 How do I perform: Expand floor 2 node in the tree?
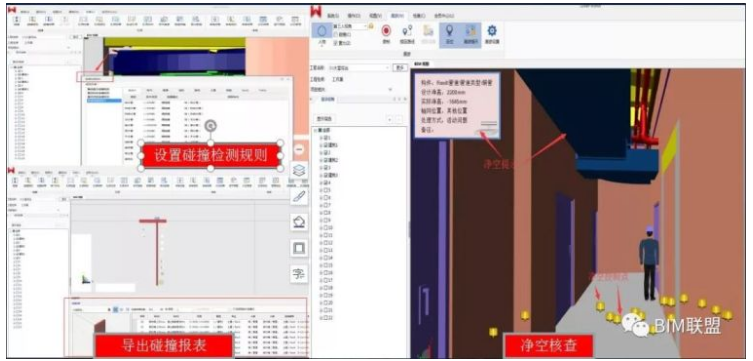click(321, 153)
